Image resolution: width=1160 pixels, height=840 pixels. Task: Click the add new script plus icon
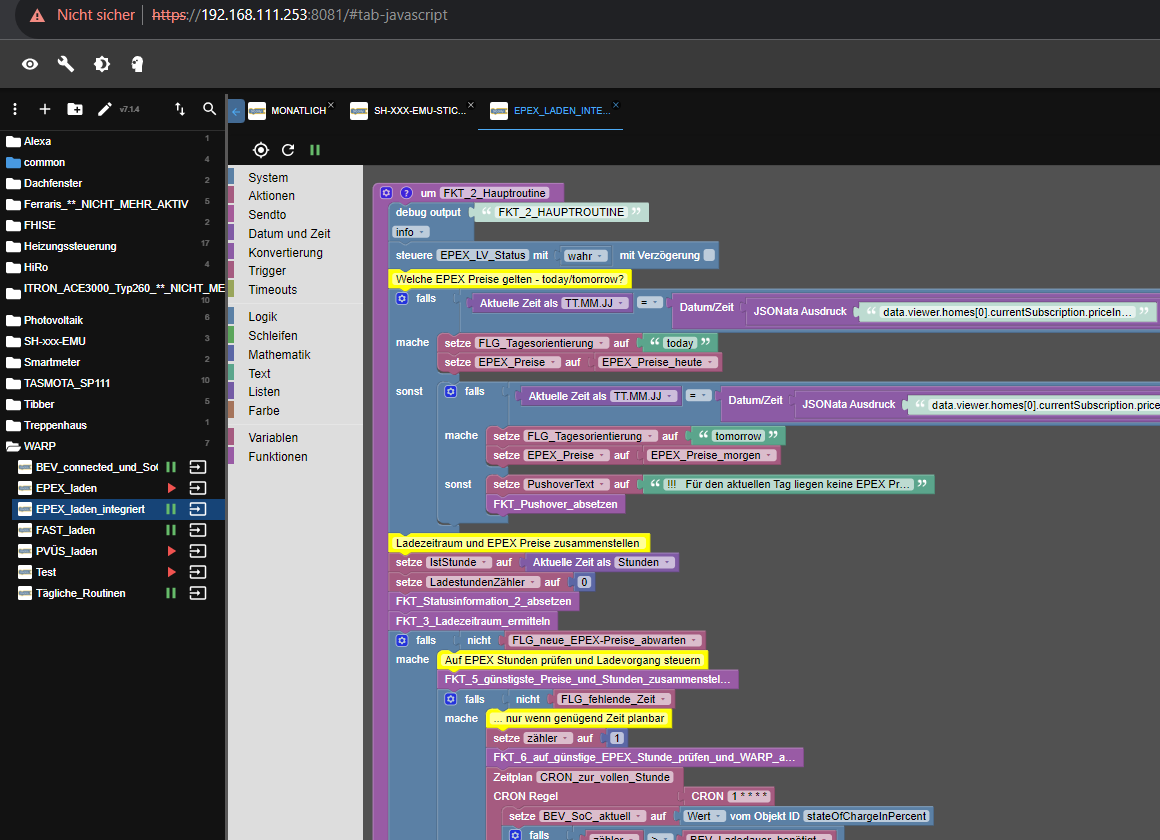(44, 109)
